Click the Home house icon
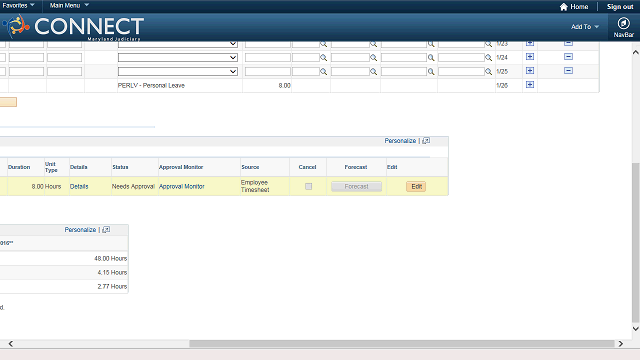The width and height of the screenshot is (640, 360). click(x=564, y=7)
